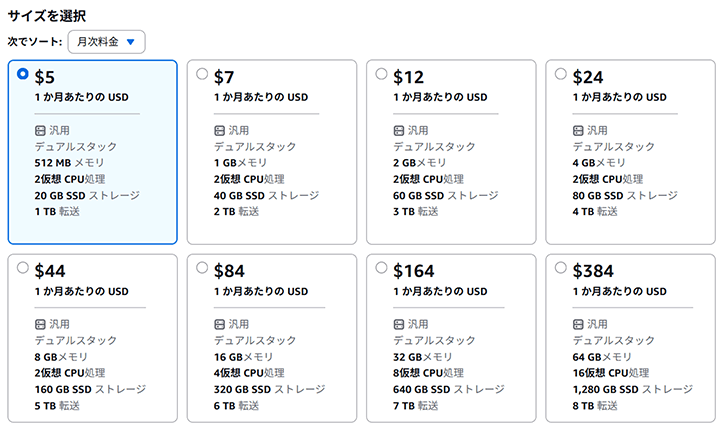Viewport: 720px width, 428px height.
Task: Select the $164 plan radio button
Action: tap(382, 268)
